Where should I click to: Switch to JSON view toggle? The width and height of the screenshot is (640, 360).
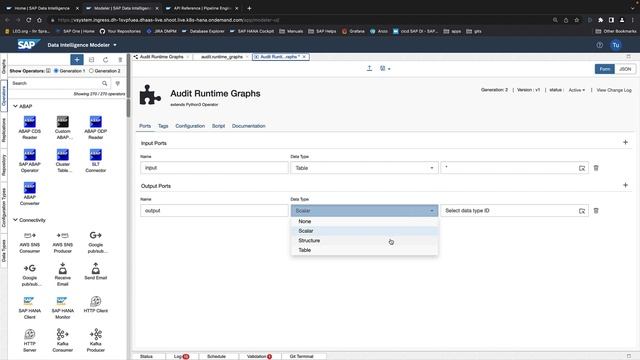(x=625, y=69)
